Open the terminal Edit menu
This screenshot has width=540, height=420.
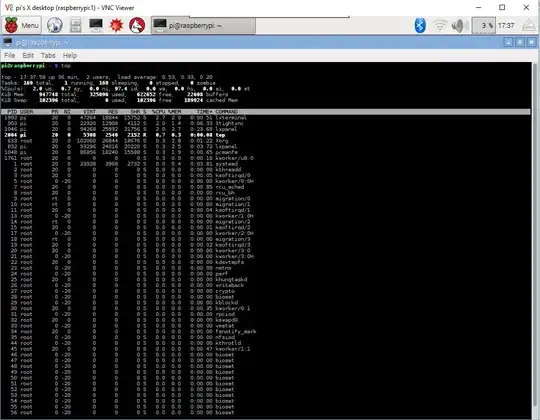point(28,55)
